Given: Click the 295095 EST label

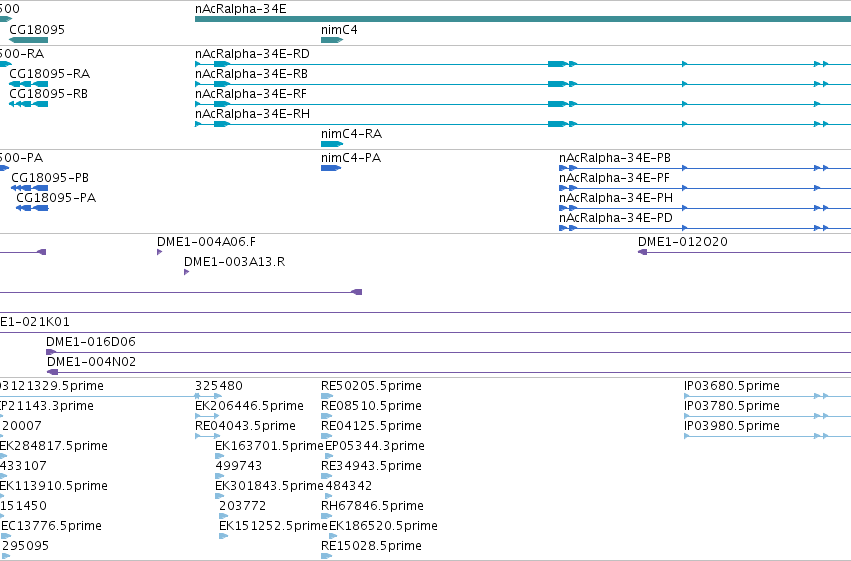Looking at the screenshot, I should 26,546.
